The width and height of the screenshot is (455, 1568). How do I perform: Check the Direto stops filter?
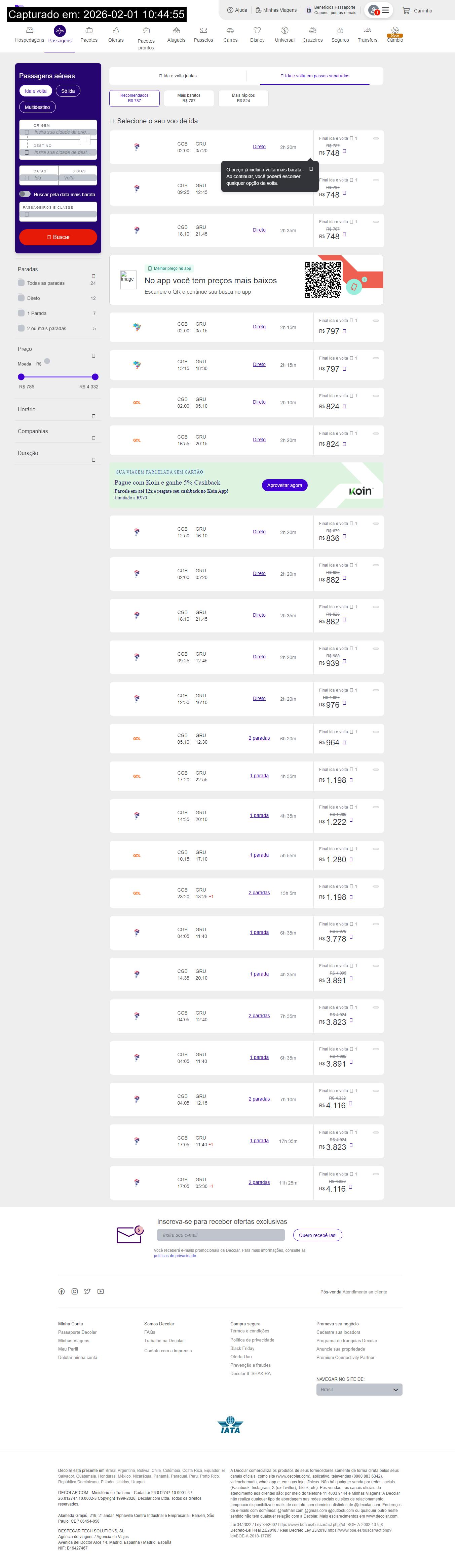tap(22, 298)
